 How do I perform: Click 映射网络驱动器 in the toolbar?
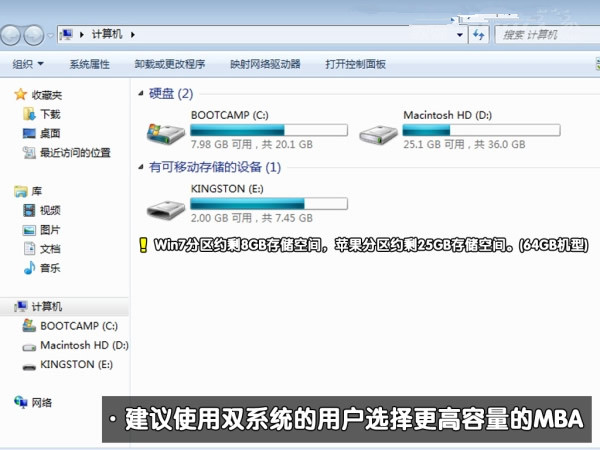265,64
